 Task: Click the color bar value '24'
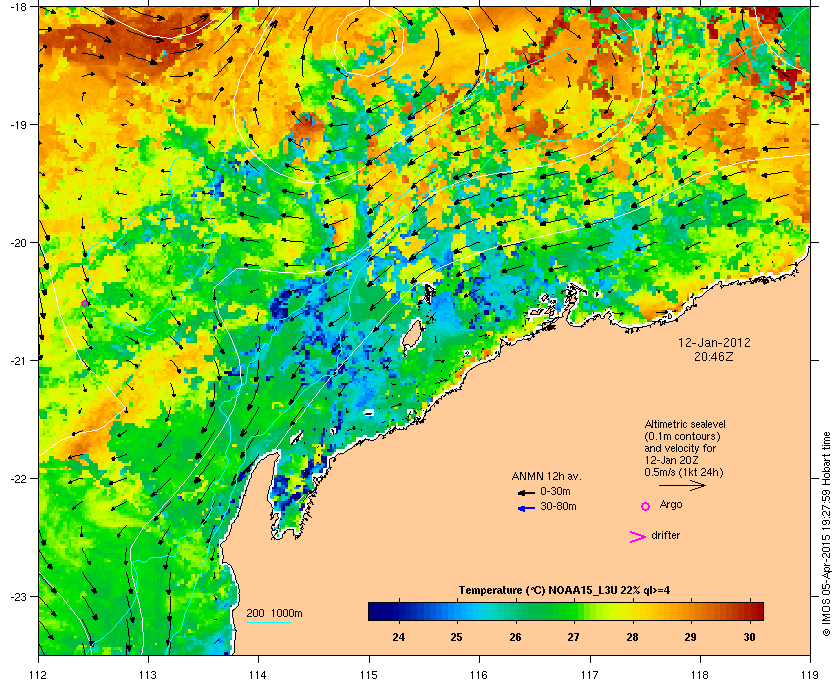[399, 637]
